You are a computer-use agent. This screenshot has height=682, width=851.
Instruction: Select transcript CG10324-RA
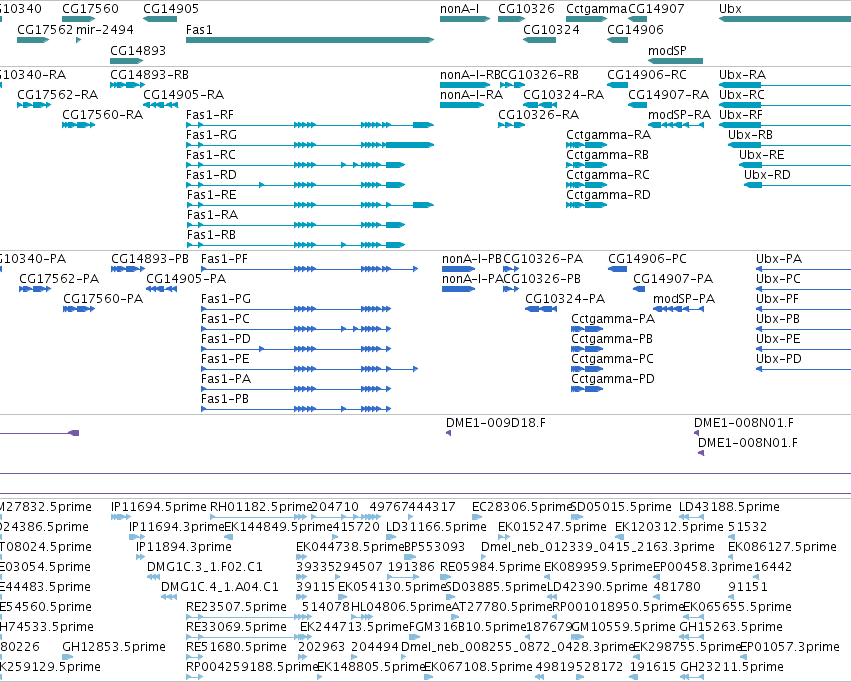[540, 105]
